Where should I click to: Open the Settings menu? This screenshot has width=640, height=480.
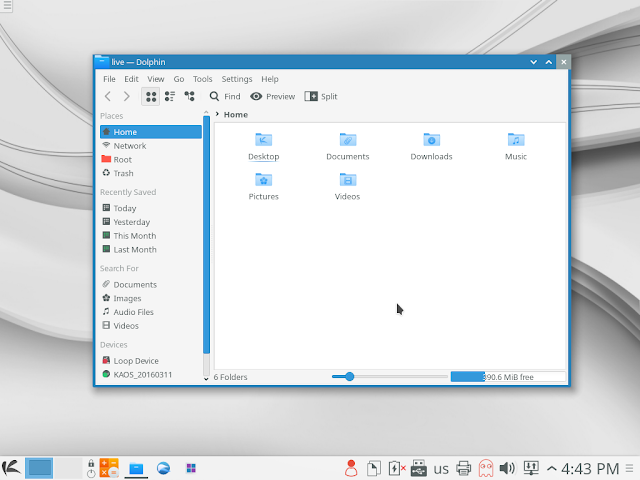[237, 79]
